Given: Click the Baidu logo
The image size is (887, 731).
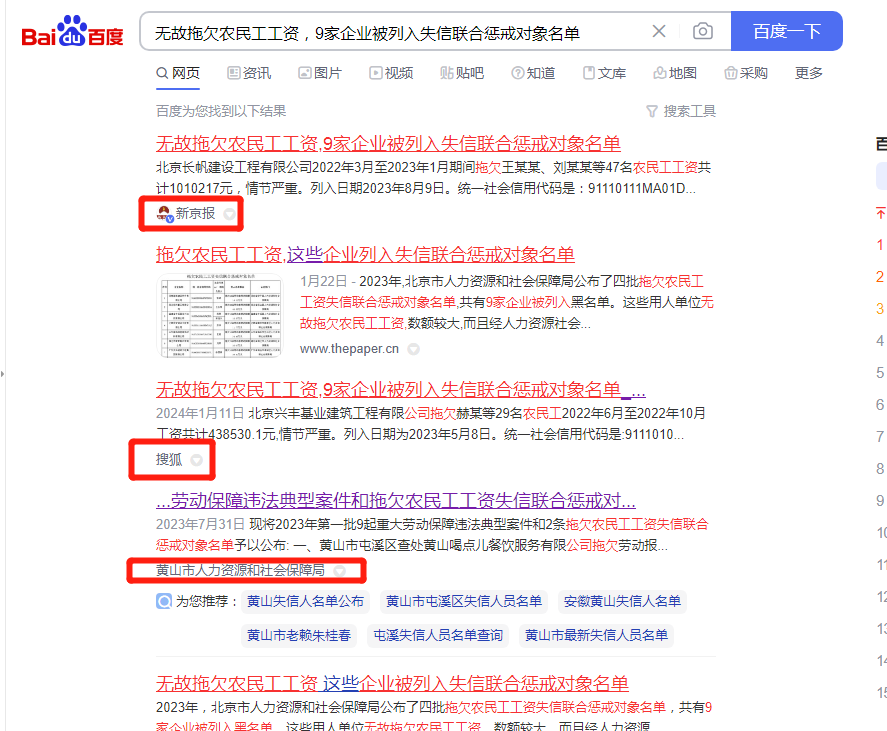Looking at the screenshot, I should 72,32.
